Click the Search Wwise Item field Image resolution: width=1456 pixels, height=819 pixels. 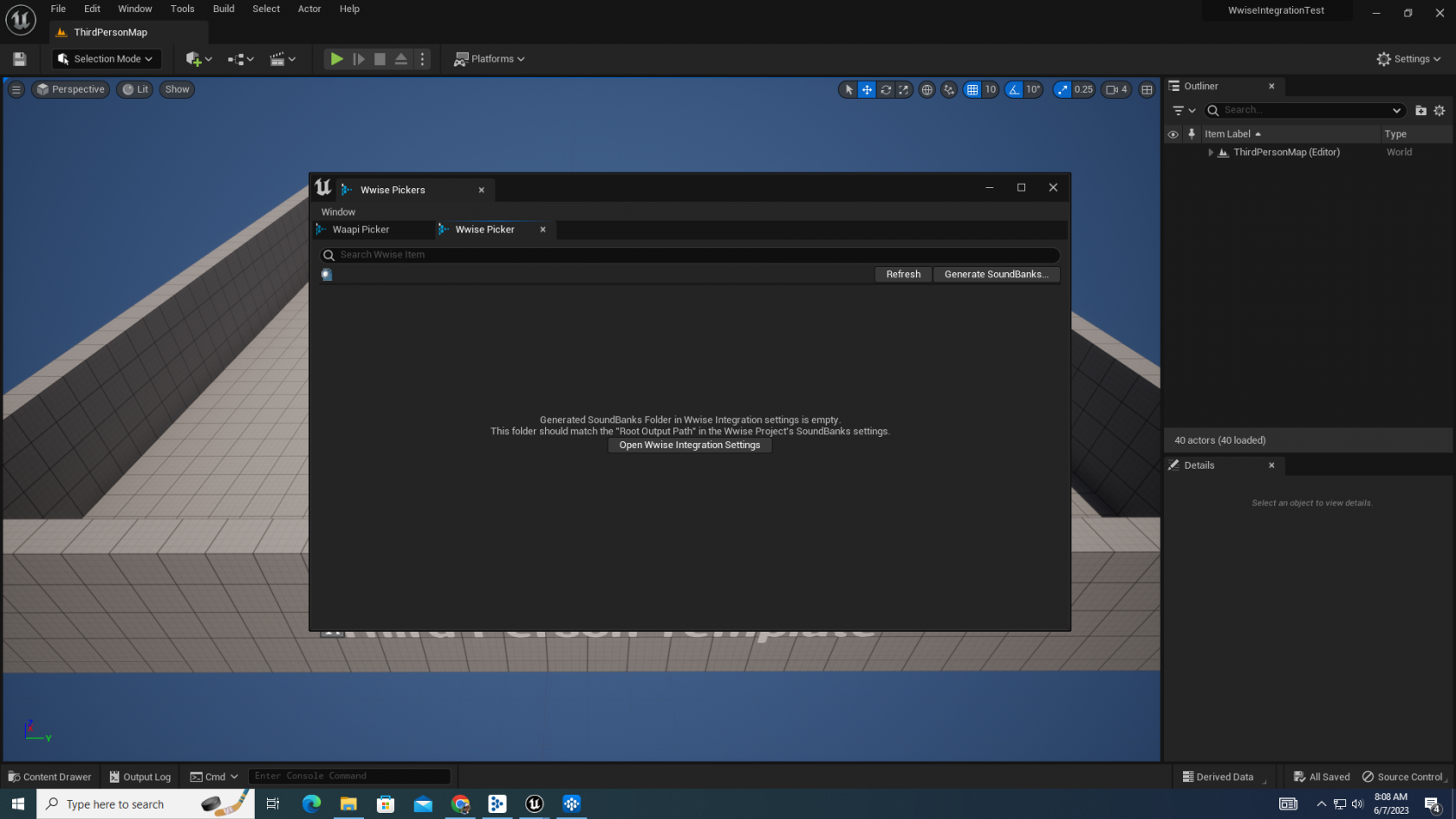pyautogui.click(x=690, y=255)
